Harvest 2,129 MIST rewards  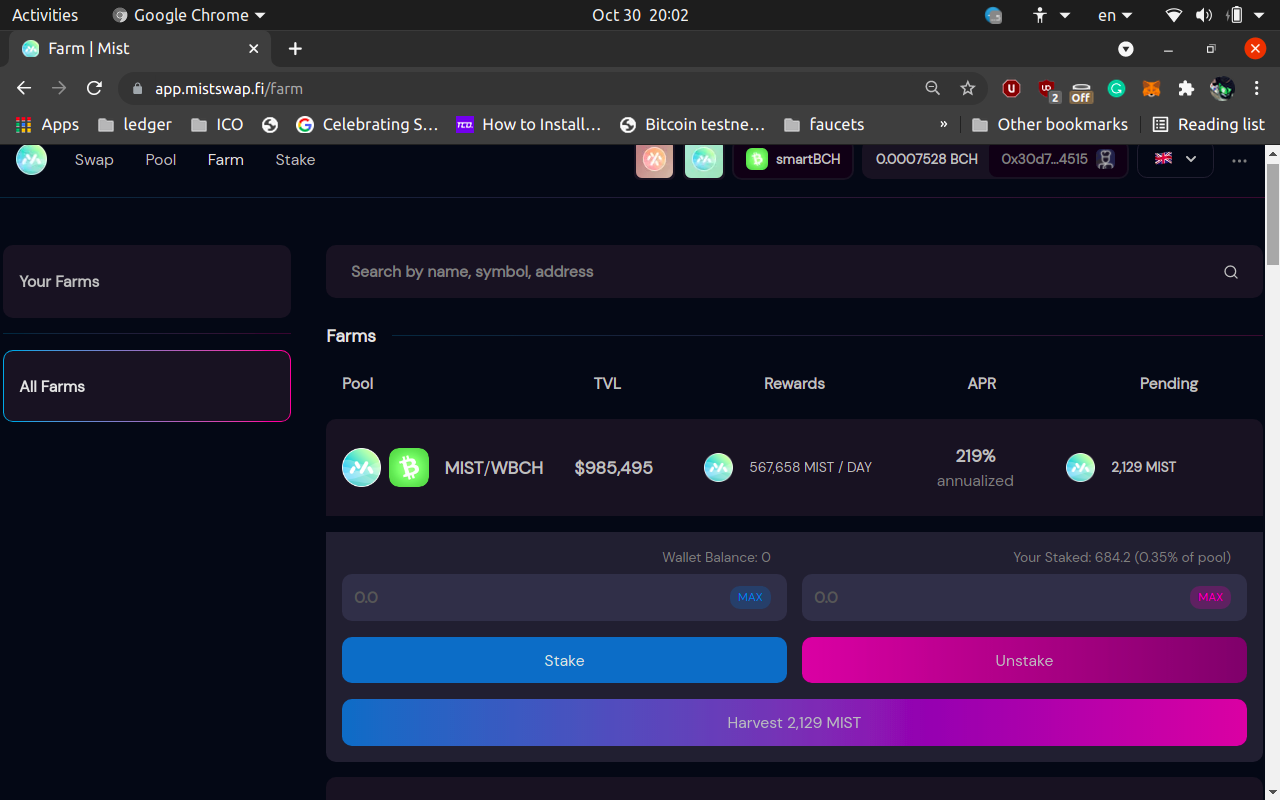point(794,722)
